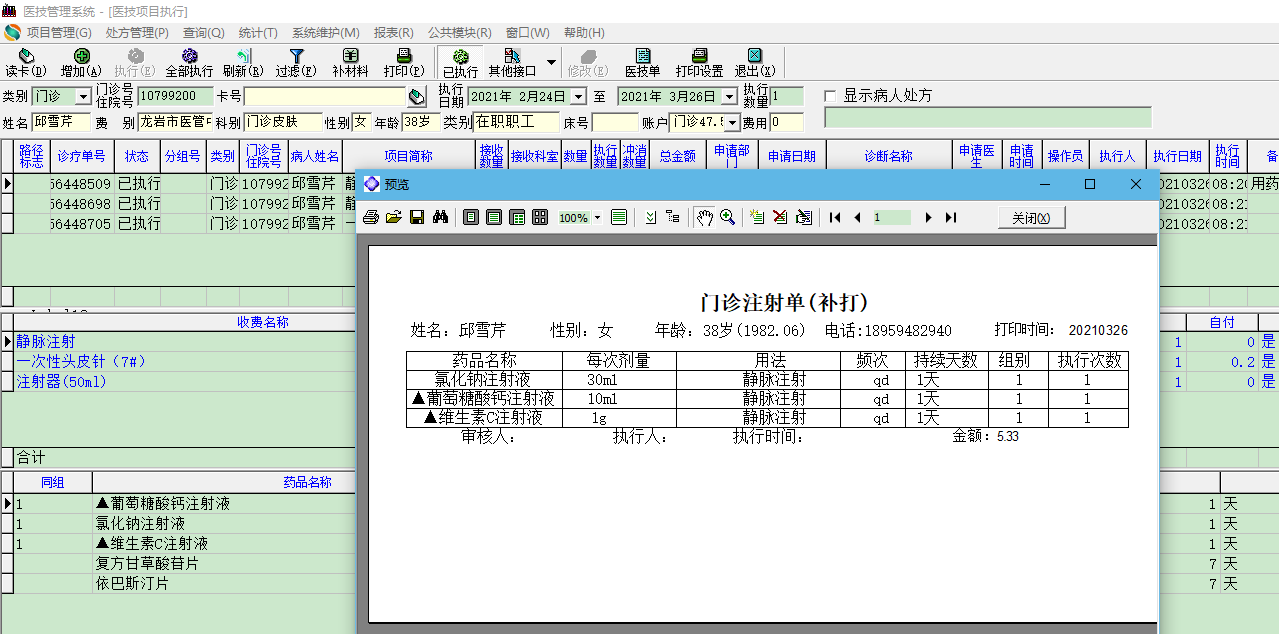The image size is (1279, 634).
Task: Click the 补材料 supplementary materials icon
Action: point(350,63)
